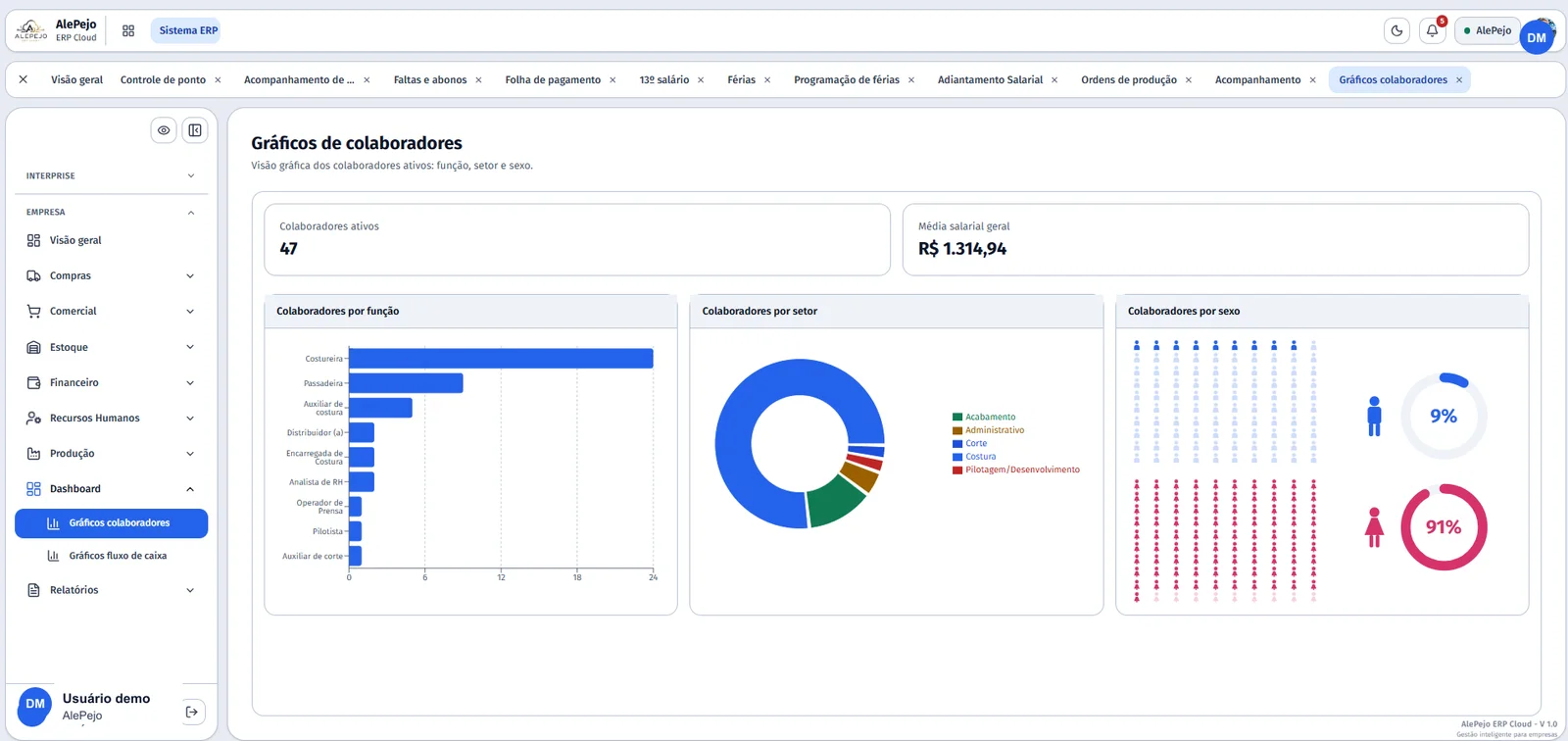Click the Costureira bar in the chart

[501, 359]
